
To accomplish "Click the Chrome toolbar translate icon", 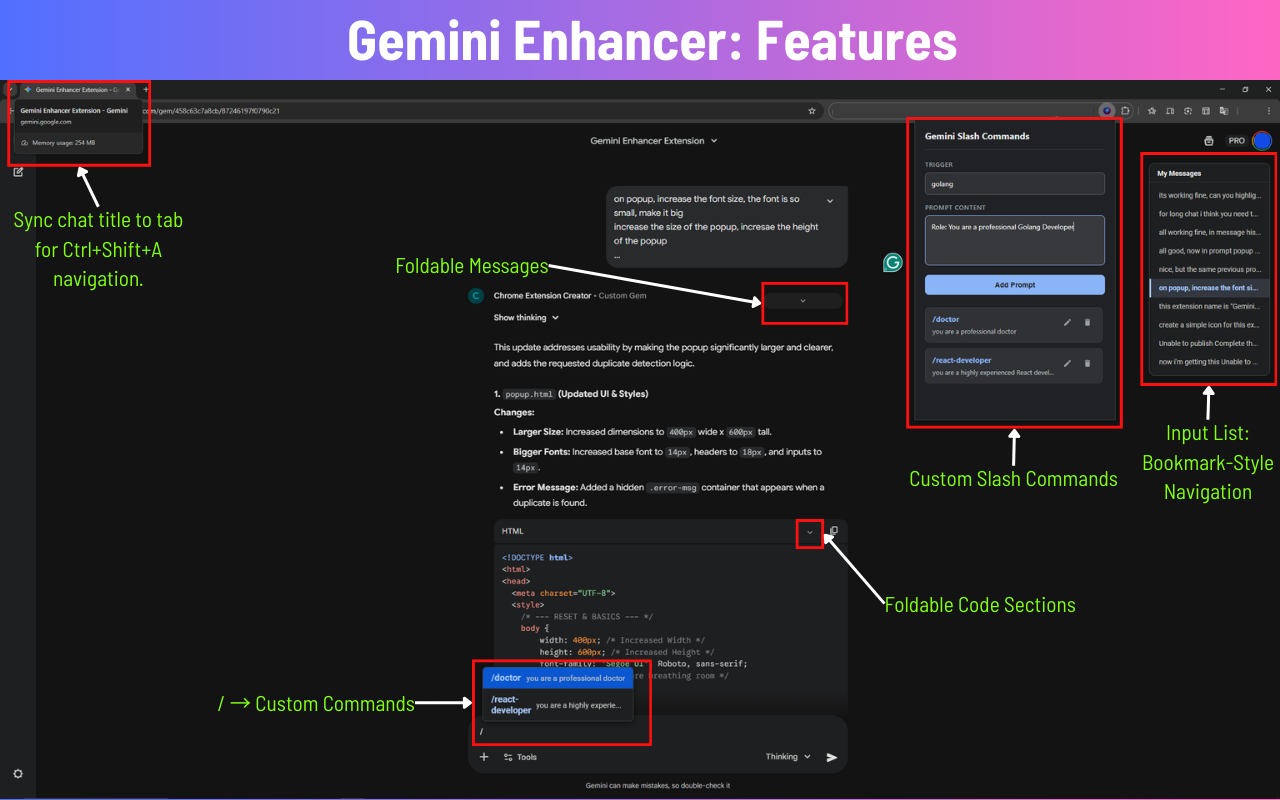I will 1223,111.
